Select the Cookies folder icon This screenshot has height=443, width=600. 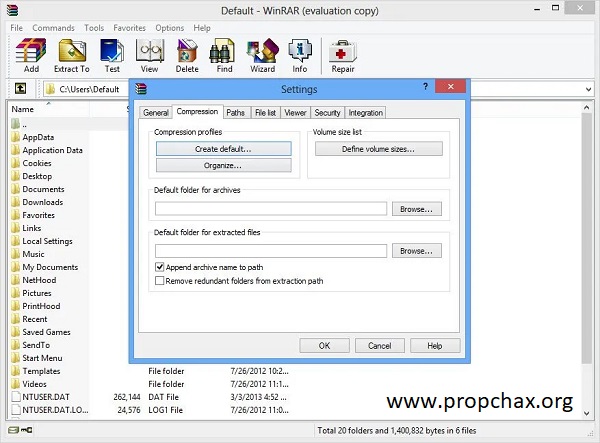pyautogui.click(x=16, y=163)
